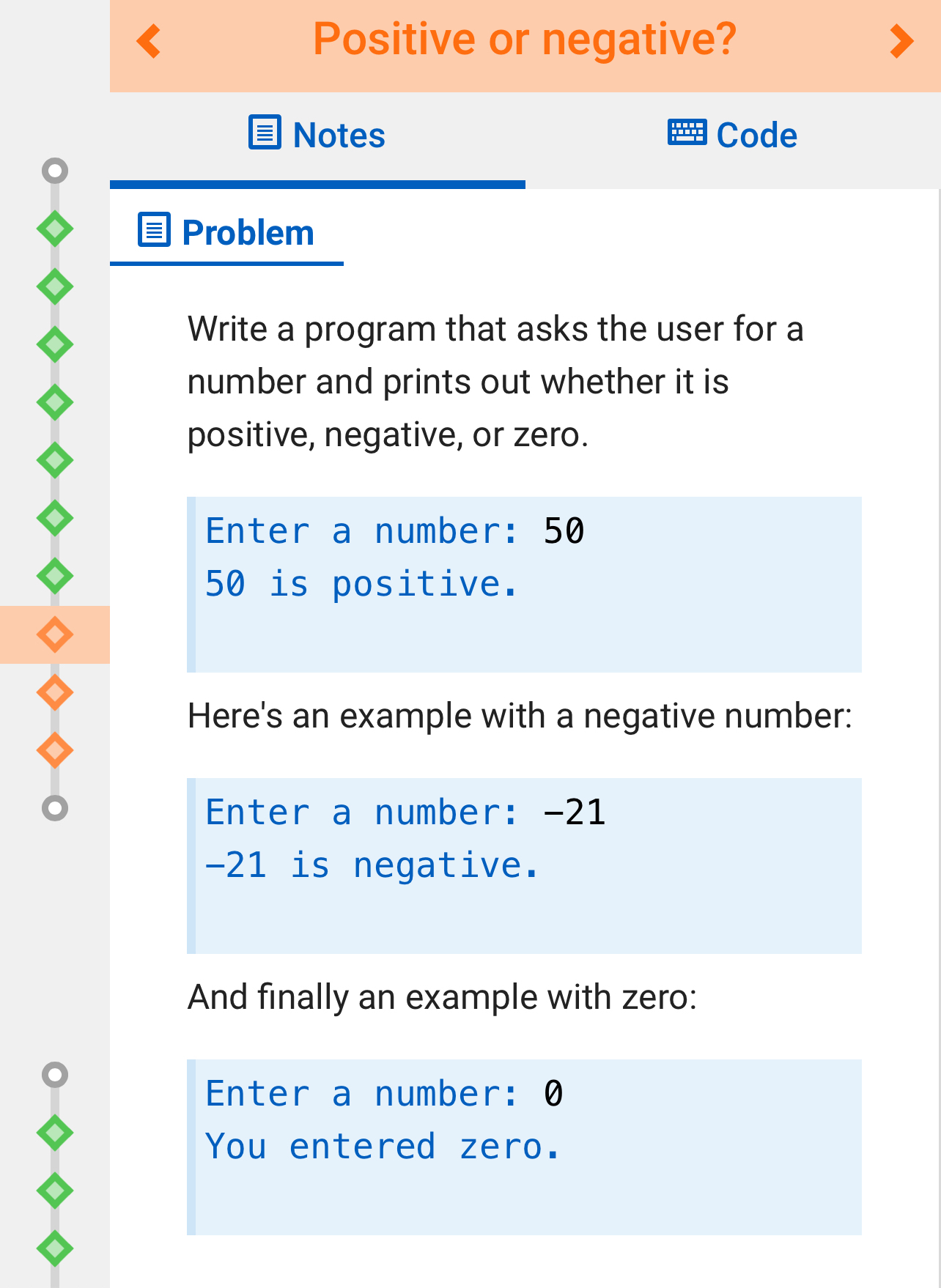941x1288 pixels.
Task: Click the example output showing '50 is positive'
Action: [x=525, y=582]
